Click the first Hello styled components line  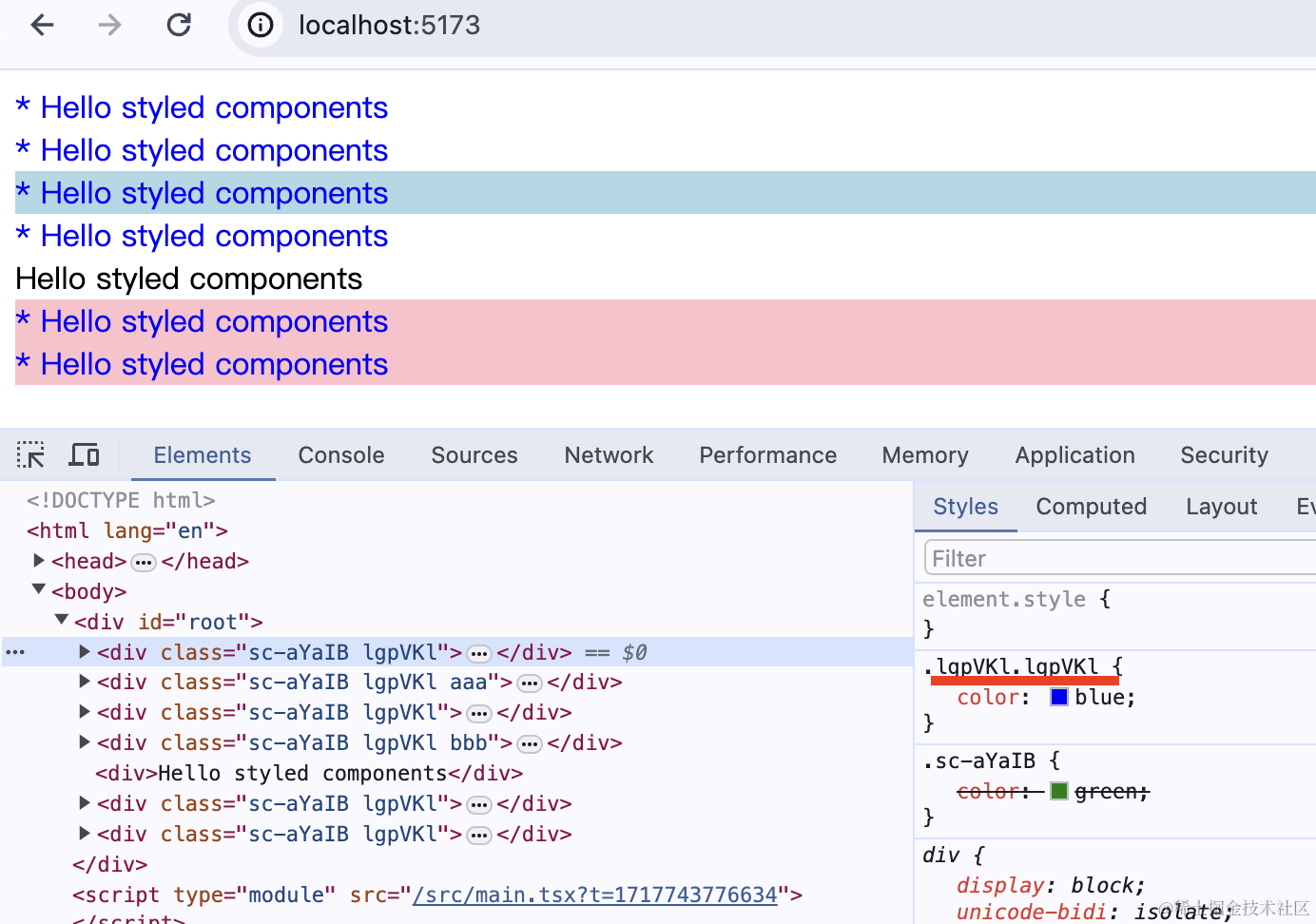[x=202, y=107]
